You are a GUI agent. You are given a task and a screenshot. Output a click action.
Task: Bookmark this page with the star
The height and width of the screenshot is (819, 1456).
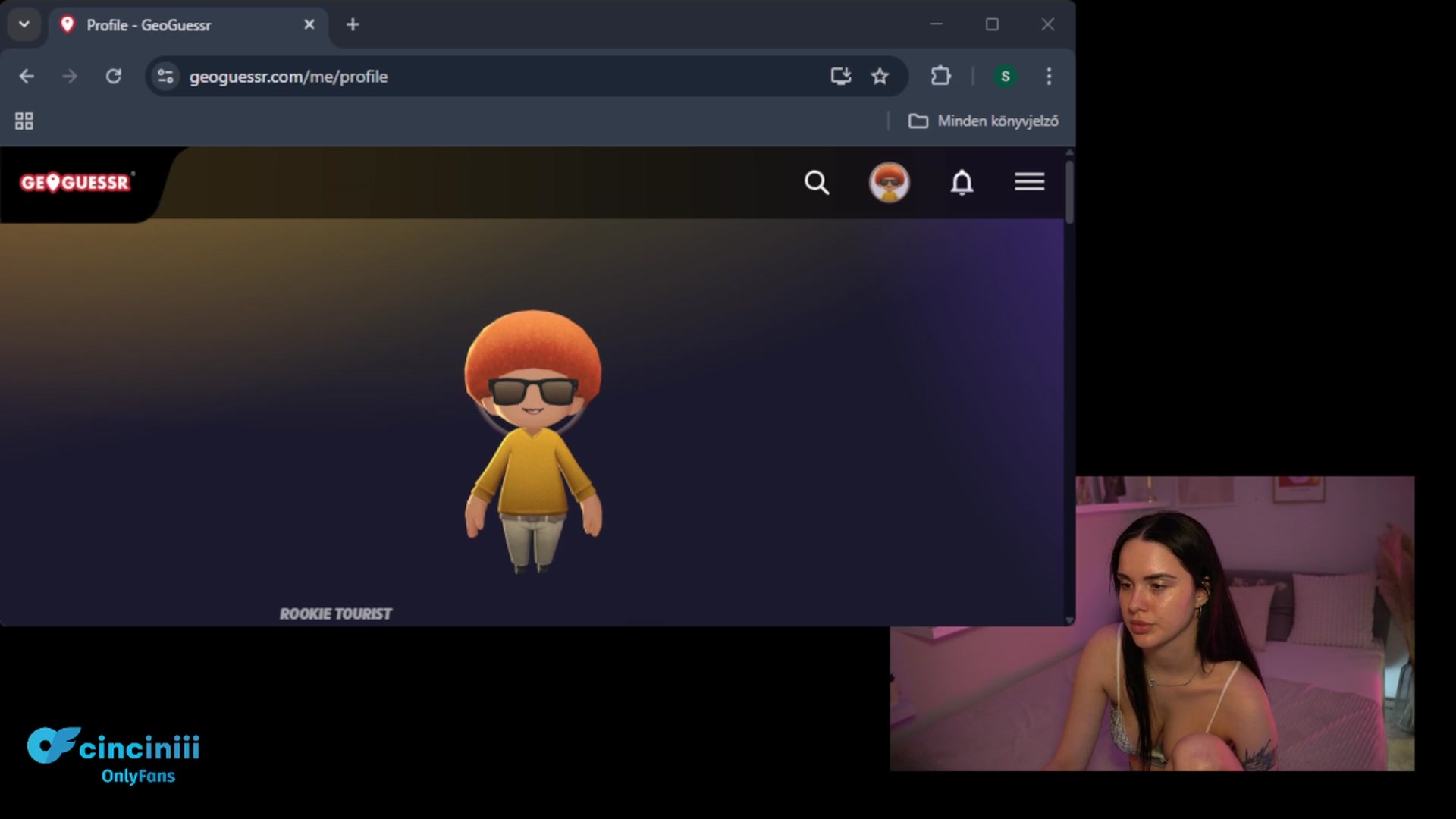point(880,76)
